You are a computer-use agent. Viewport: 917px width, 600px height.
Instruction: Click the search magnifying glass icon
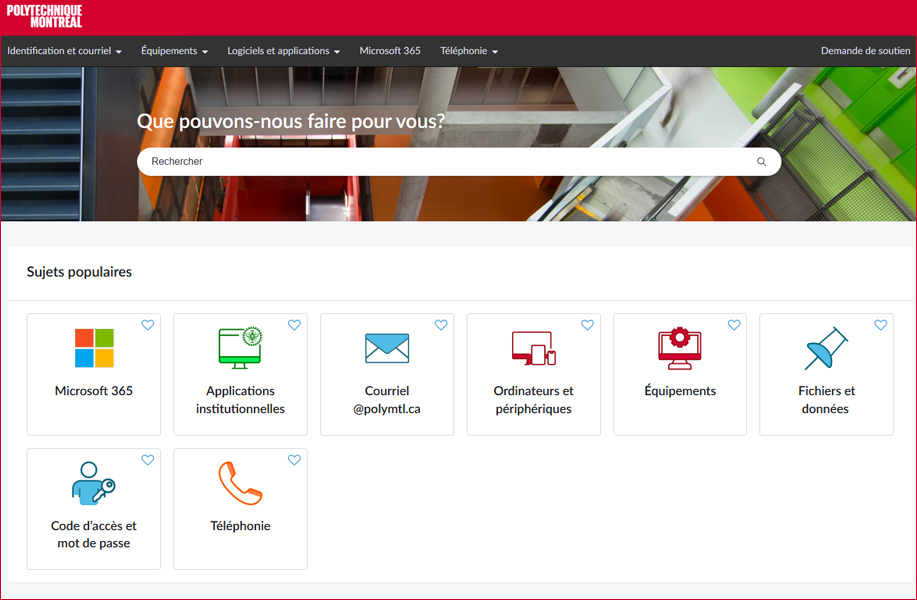(x=761, y=162)
